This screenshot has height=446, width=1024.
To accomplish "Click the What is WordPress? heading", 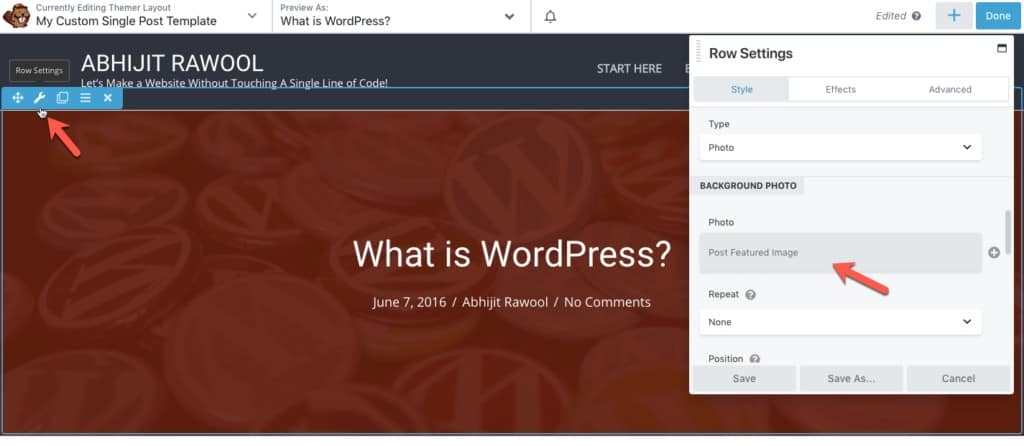I will [511, 254].
